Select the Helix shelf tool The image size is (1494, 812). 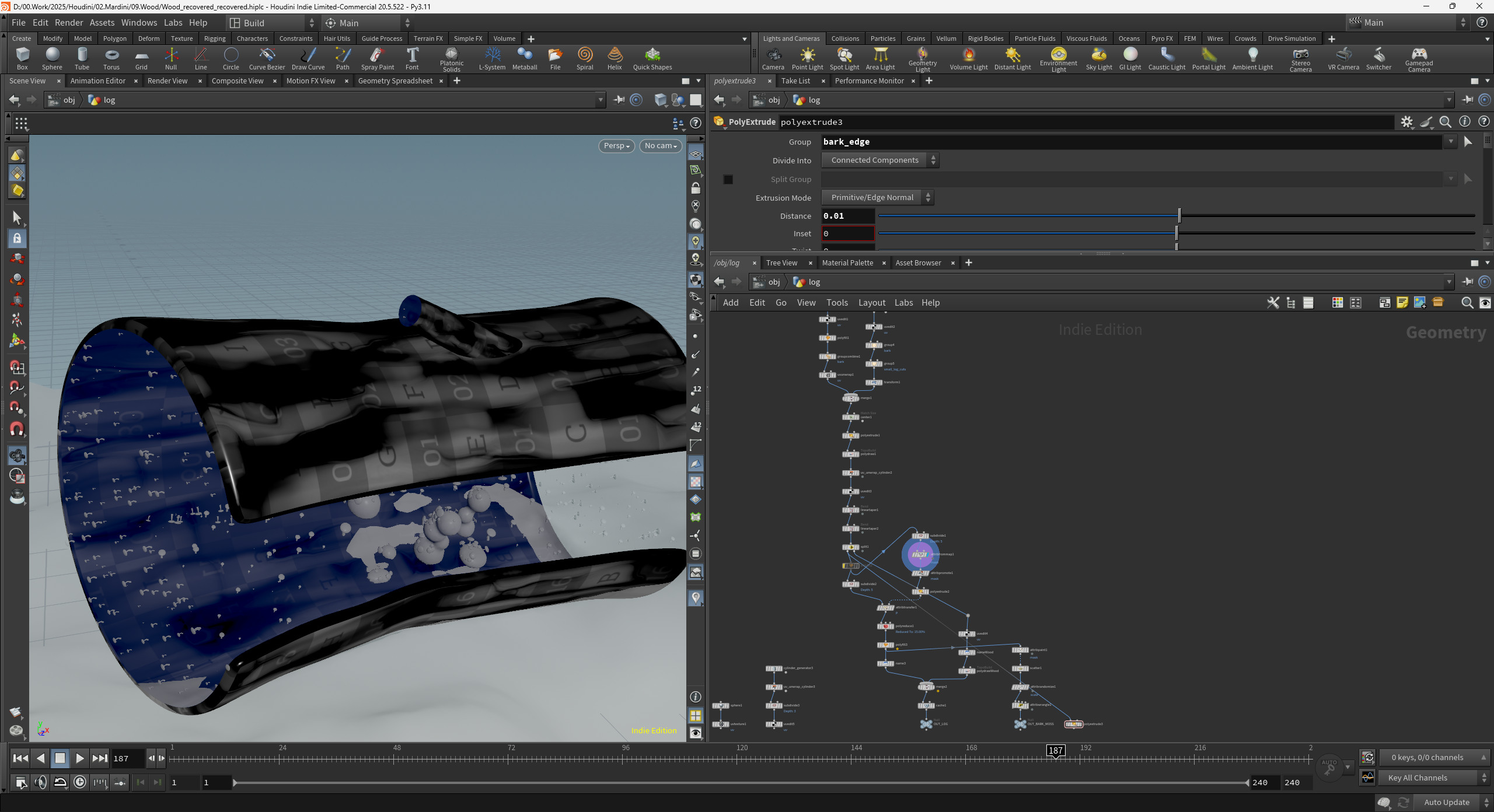[x=615, y=59]
